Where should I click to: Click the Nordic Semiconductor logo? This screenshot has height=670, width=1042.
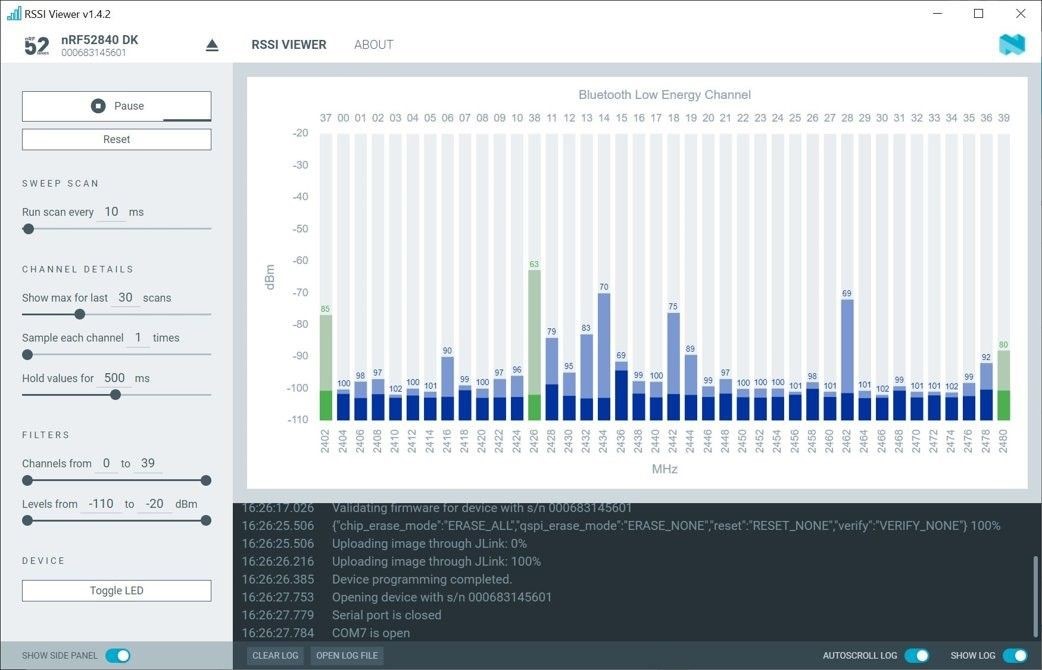click(1010, 44)
